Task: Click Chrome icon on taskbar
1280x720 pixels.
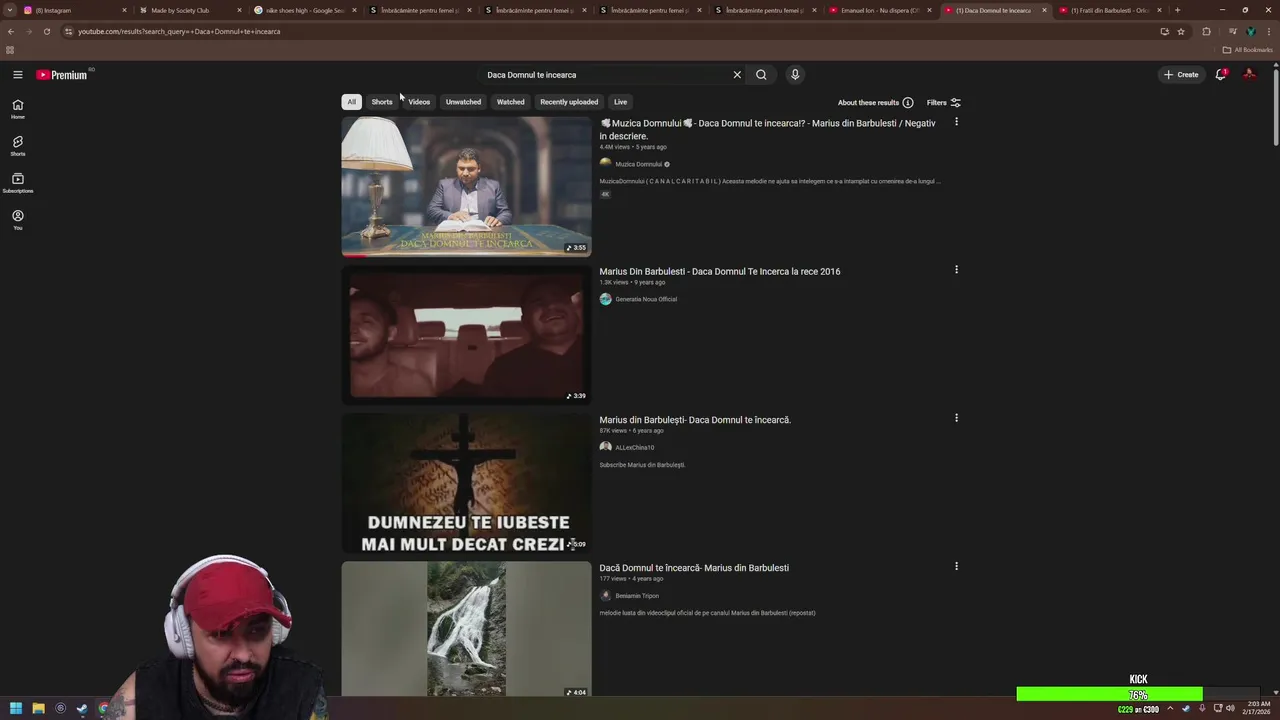Action: 104,708
